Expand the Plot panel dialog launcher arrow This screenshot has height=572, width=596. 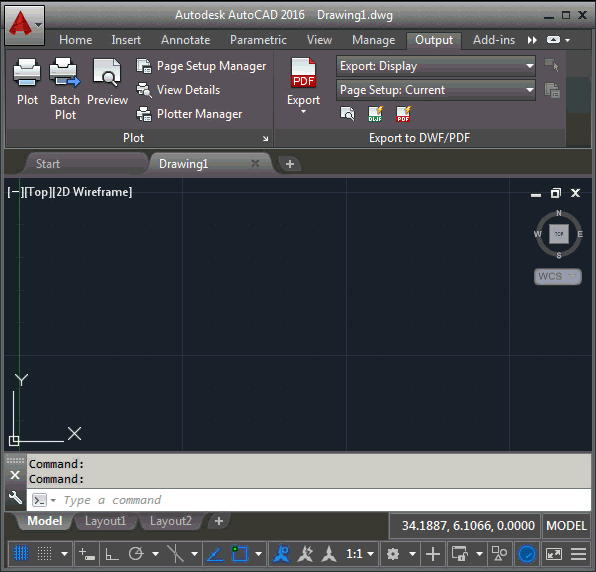pyautogui.click(x=265, y=139)
